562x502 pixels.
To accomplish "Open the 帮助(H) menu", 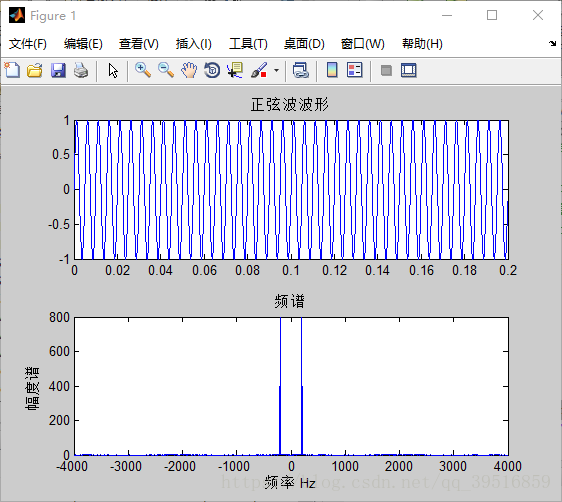I will click(x=422, y=44).
